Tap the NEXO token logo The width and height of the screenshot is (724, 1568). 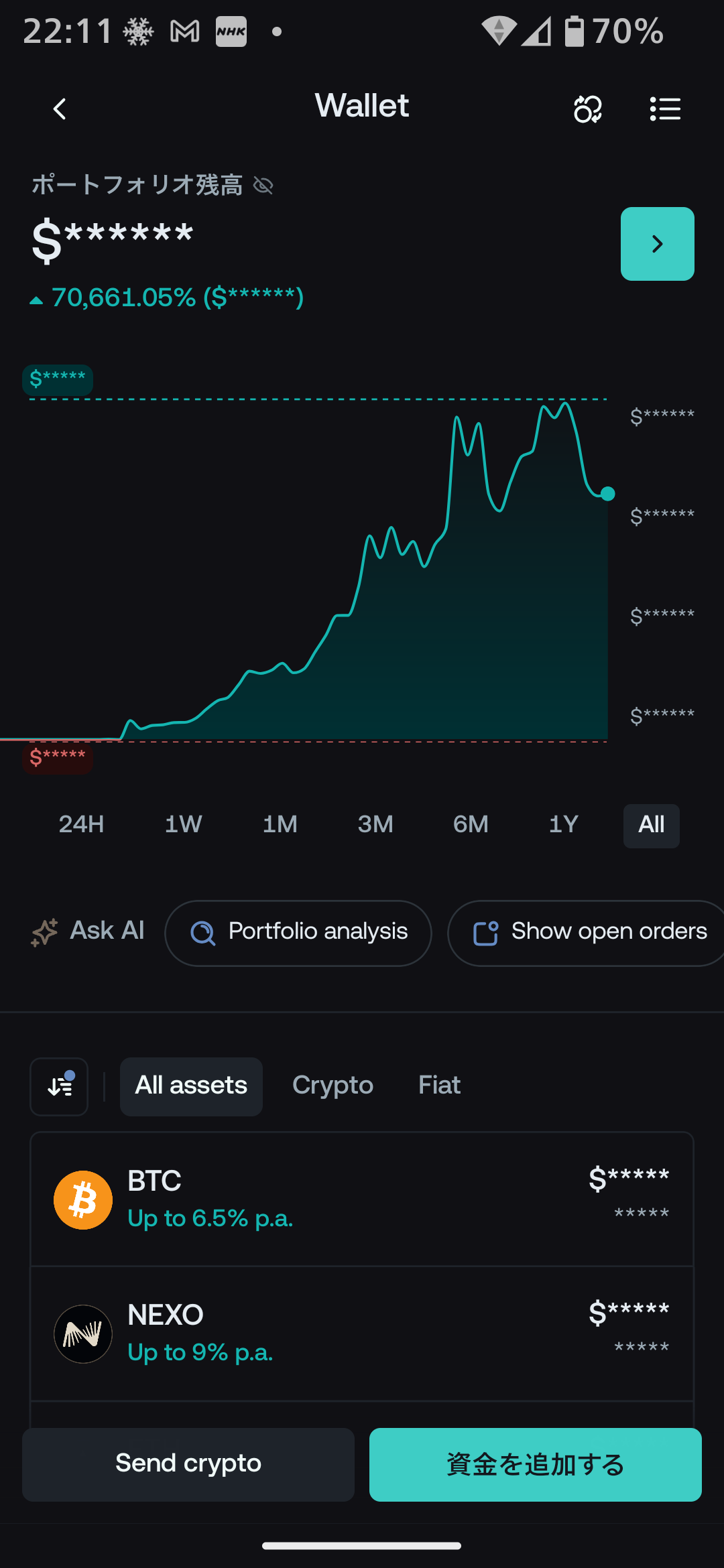coord(83,1333)
